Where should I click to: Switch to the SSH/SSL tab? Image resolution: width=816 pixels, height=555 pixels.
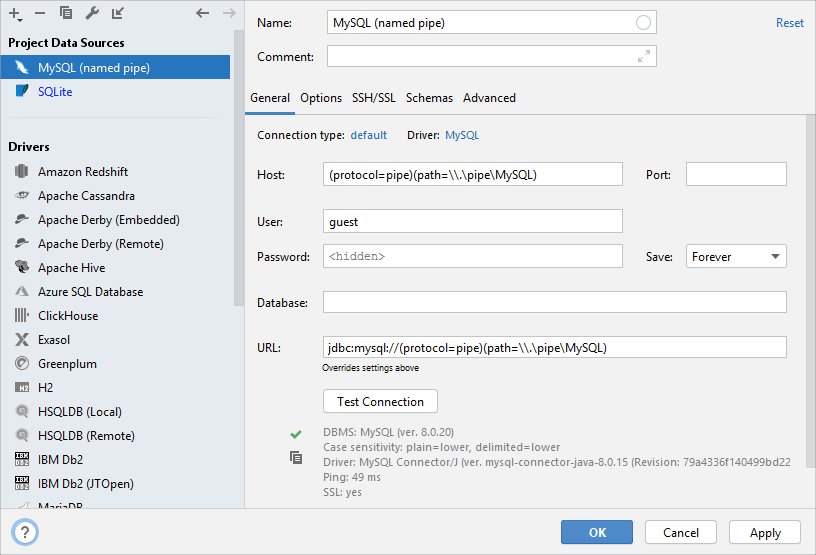coord(373,98)
